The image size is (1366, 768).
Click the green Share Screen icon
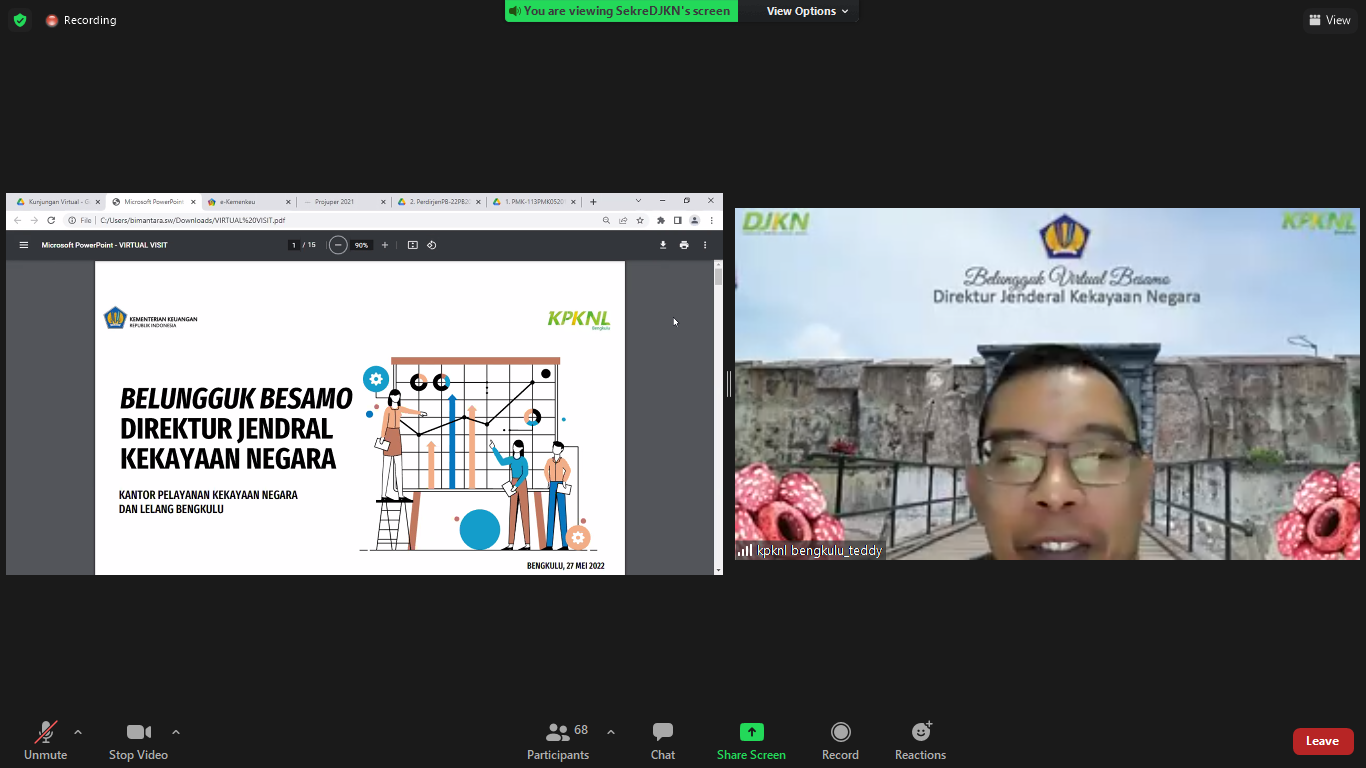click(x=751, y=732)
